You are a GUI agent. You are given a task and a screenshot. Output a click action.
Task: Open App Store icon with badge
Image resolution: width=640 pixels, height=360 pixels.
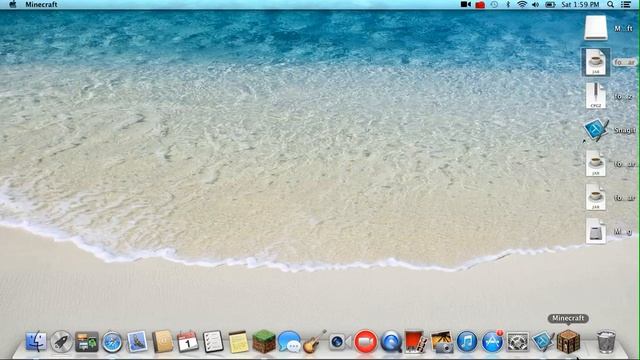point(492,341)
